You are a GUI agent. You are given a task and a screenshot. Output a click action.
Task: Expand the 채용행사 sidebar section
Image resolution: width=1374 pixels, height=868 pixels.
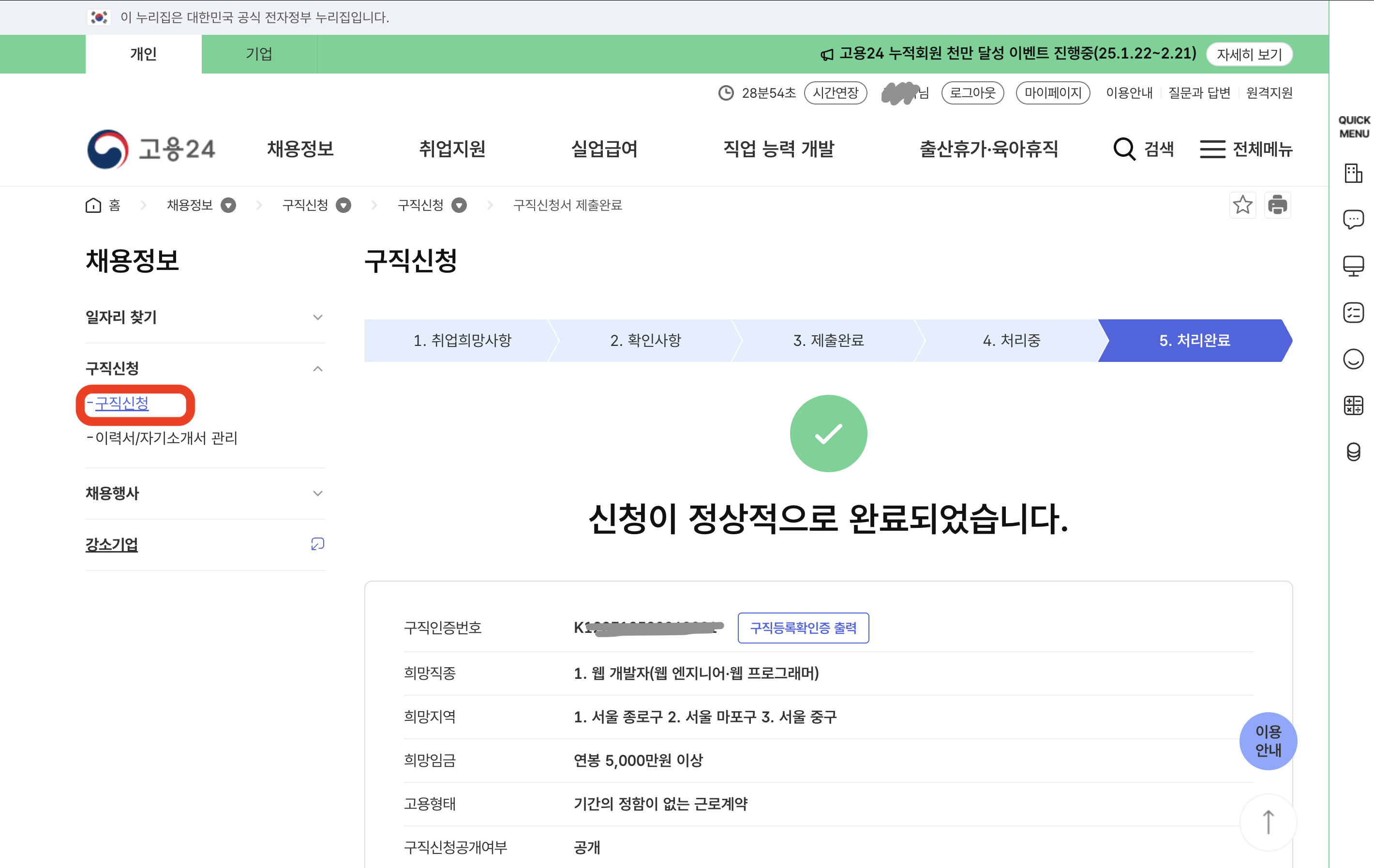(x=318, y=493)
